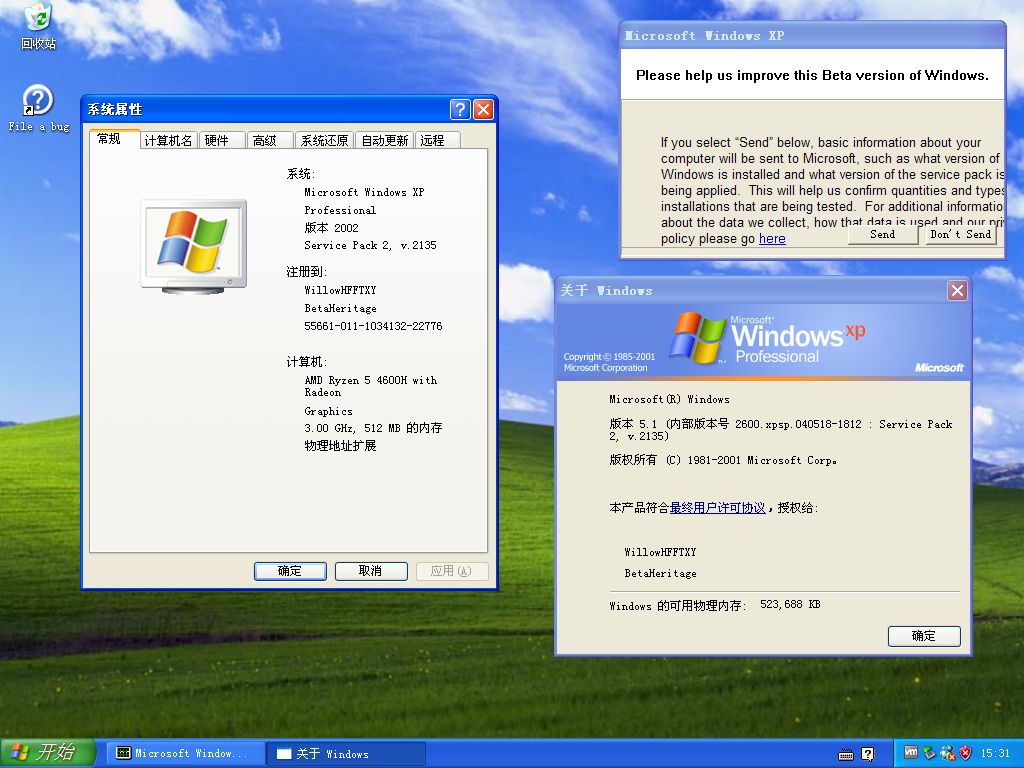This screenshot has height=768, width=1024.
Task: Click 'Service Pack 2, v.2135' text in 系统属性
Action: pos(370,246)
